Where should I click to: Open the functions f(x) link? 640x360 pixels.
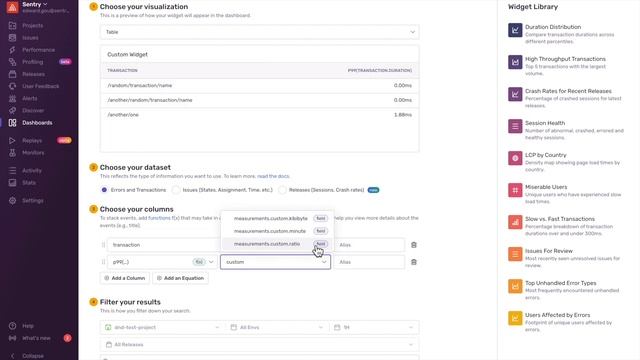coord(164,218)
